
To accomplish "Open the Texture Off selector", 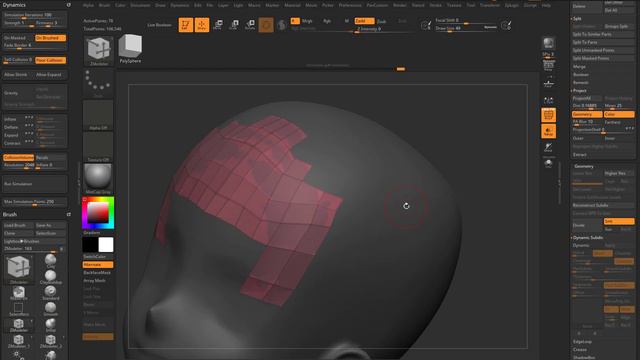I will (x=98, y=147).
